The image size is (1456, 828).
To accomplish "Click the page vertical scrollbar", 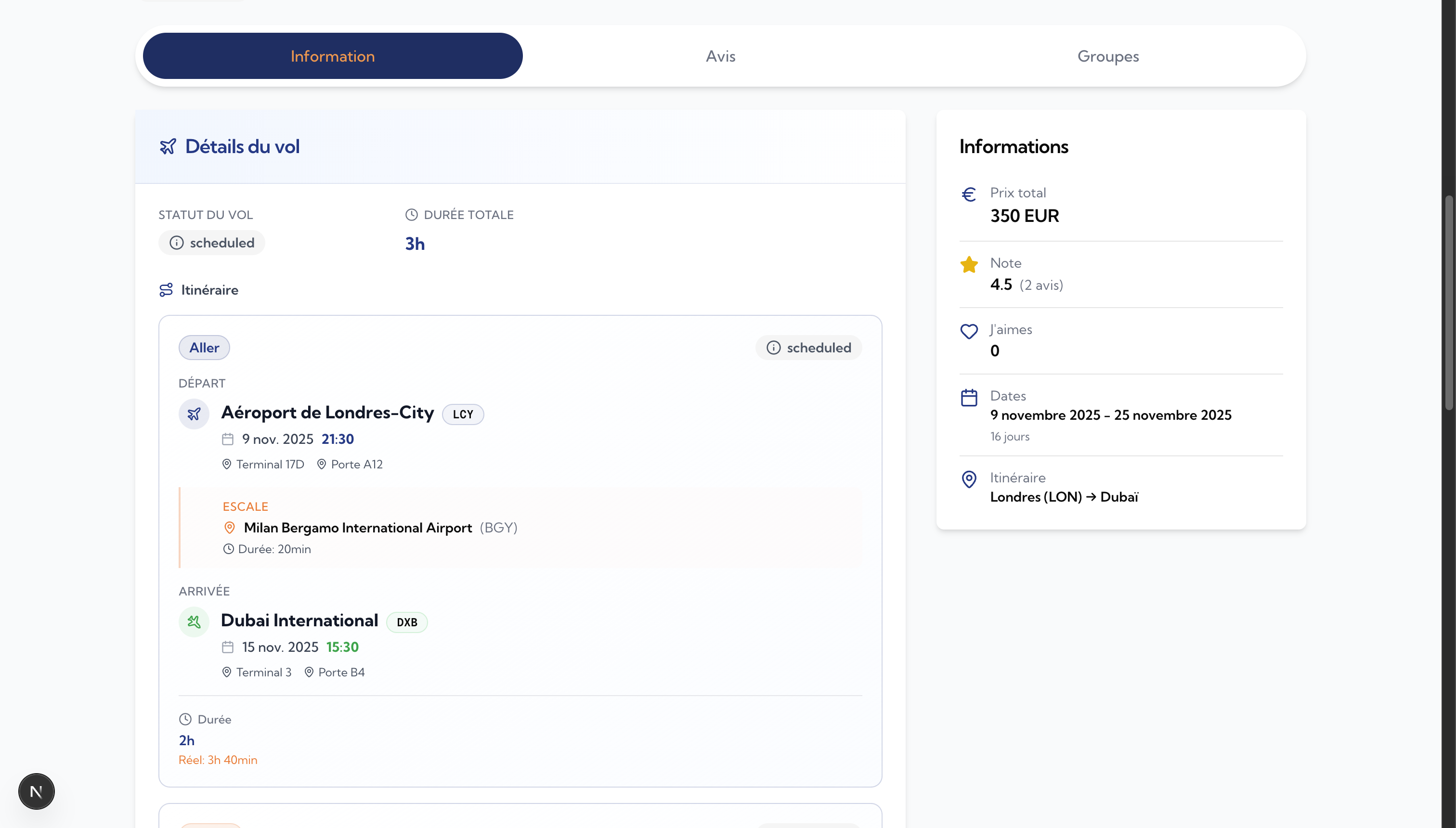I will click(x=1449, y=302).
